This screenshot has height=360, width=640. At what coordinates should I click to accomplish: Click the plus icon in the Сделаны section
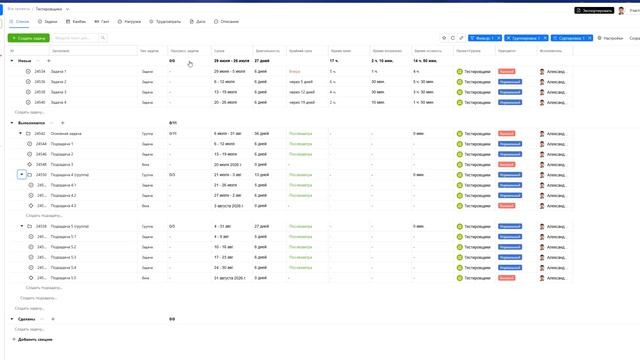(x=53, y=319)
